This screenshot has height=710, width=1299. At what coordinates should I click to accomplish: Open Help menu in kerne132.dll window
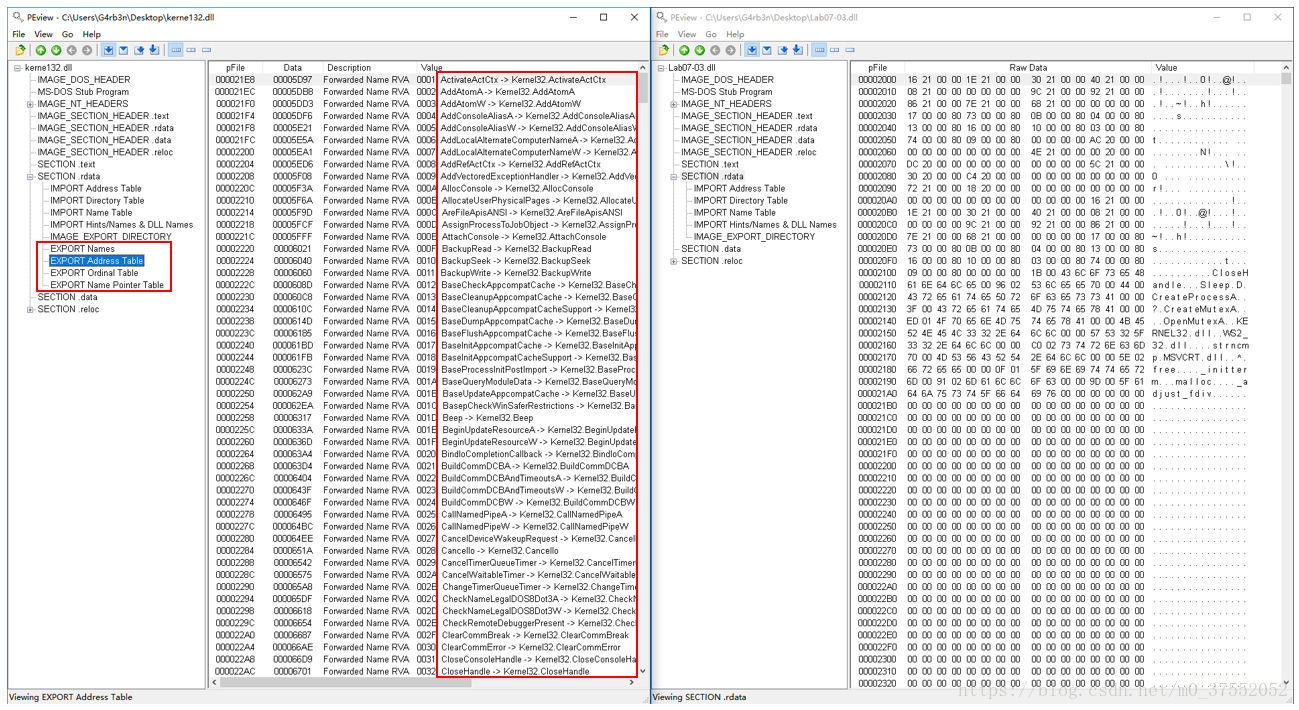91,34
